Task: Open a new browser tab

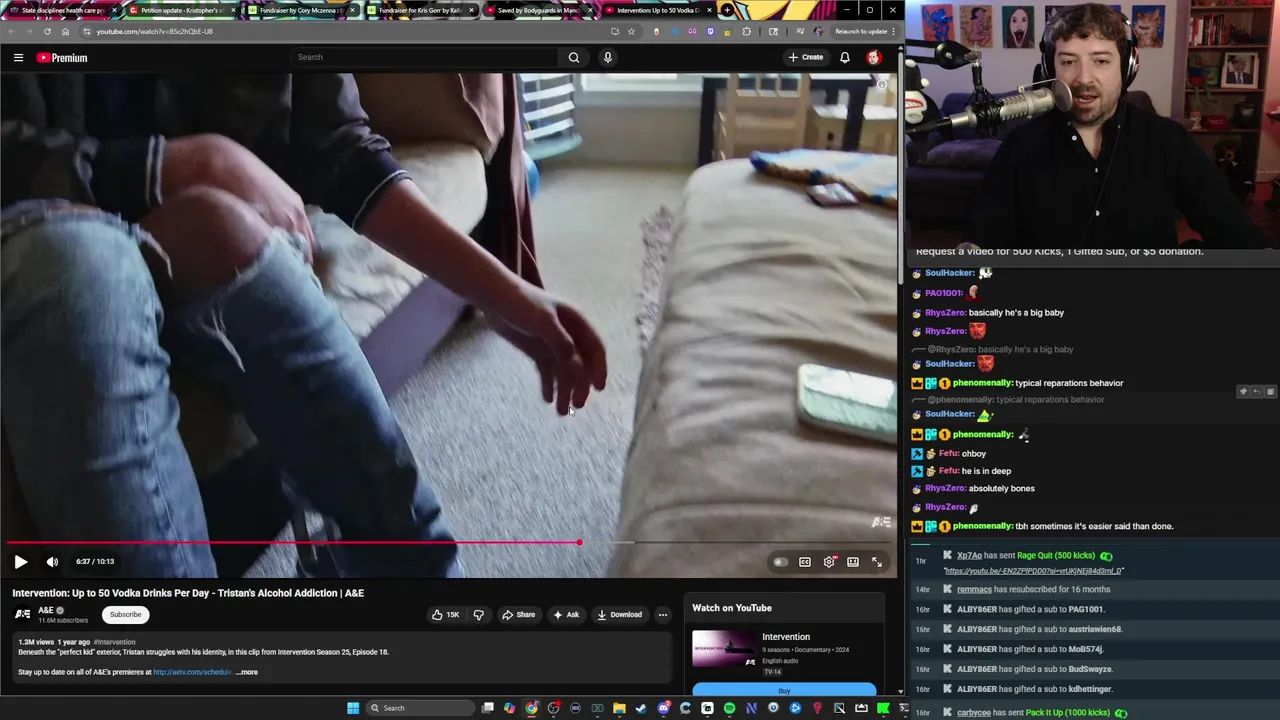Action: 727,10
